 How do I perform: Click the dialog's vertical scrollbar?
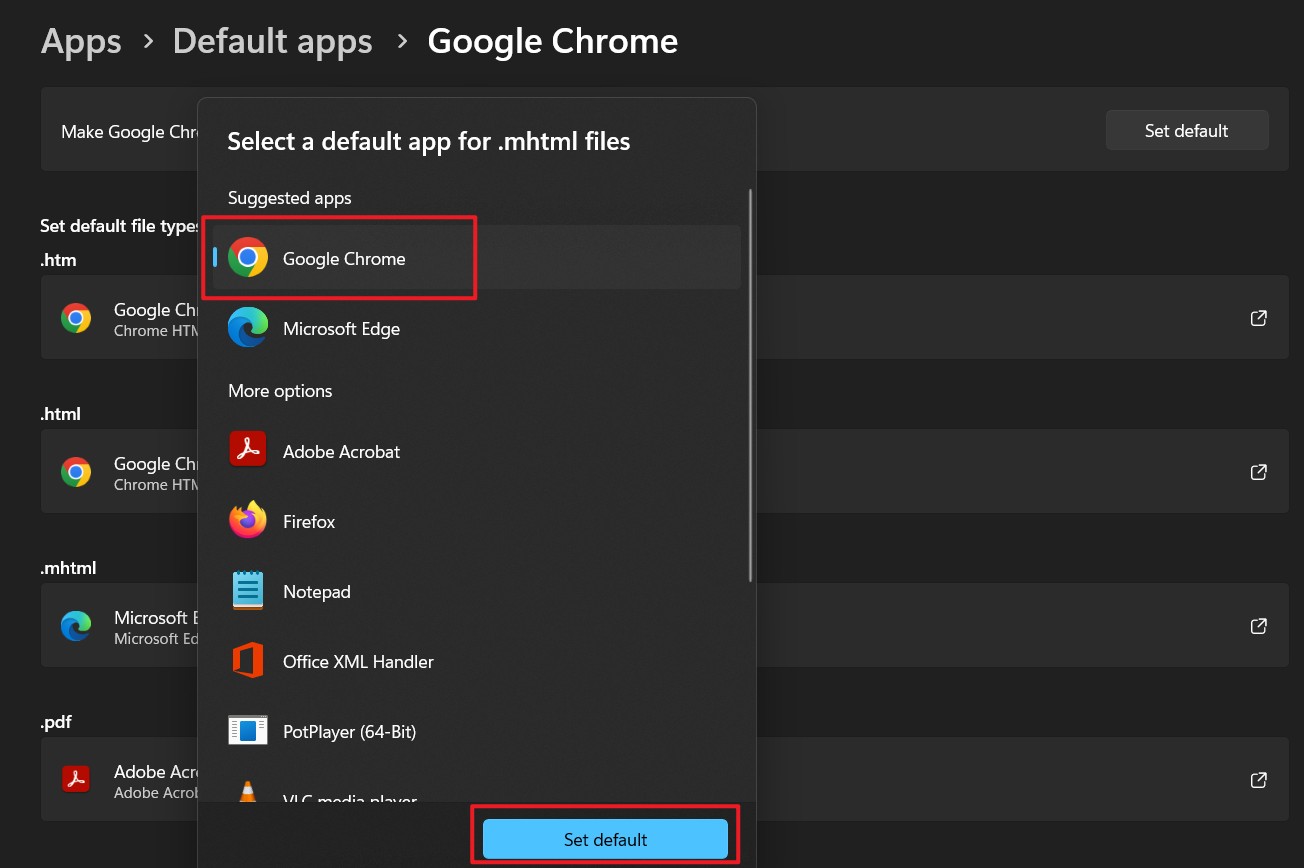tap(750, 385)
